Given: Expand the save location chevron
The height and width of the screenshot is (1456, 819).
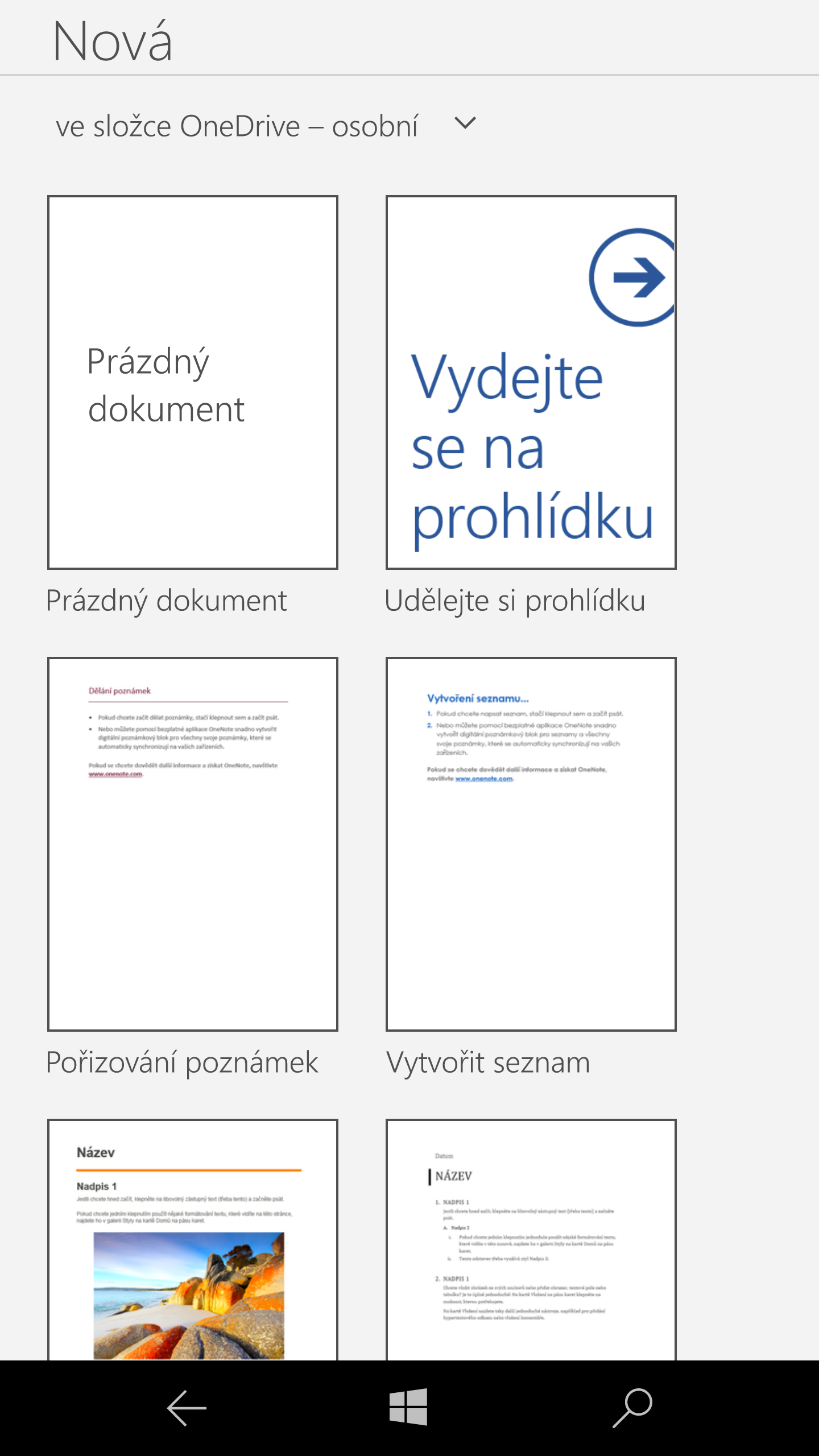Looking at the screenshot, I should click(x=465, y=123).
